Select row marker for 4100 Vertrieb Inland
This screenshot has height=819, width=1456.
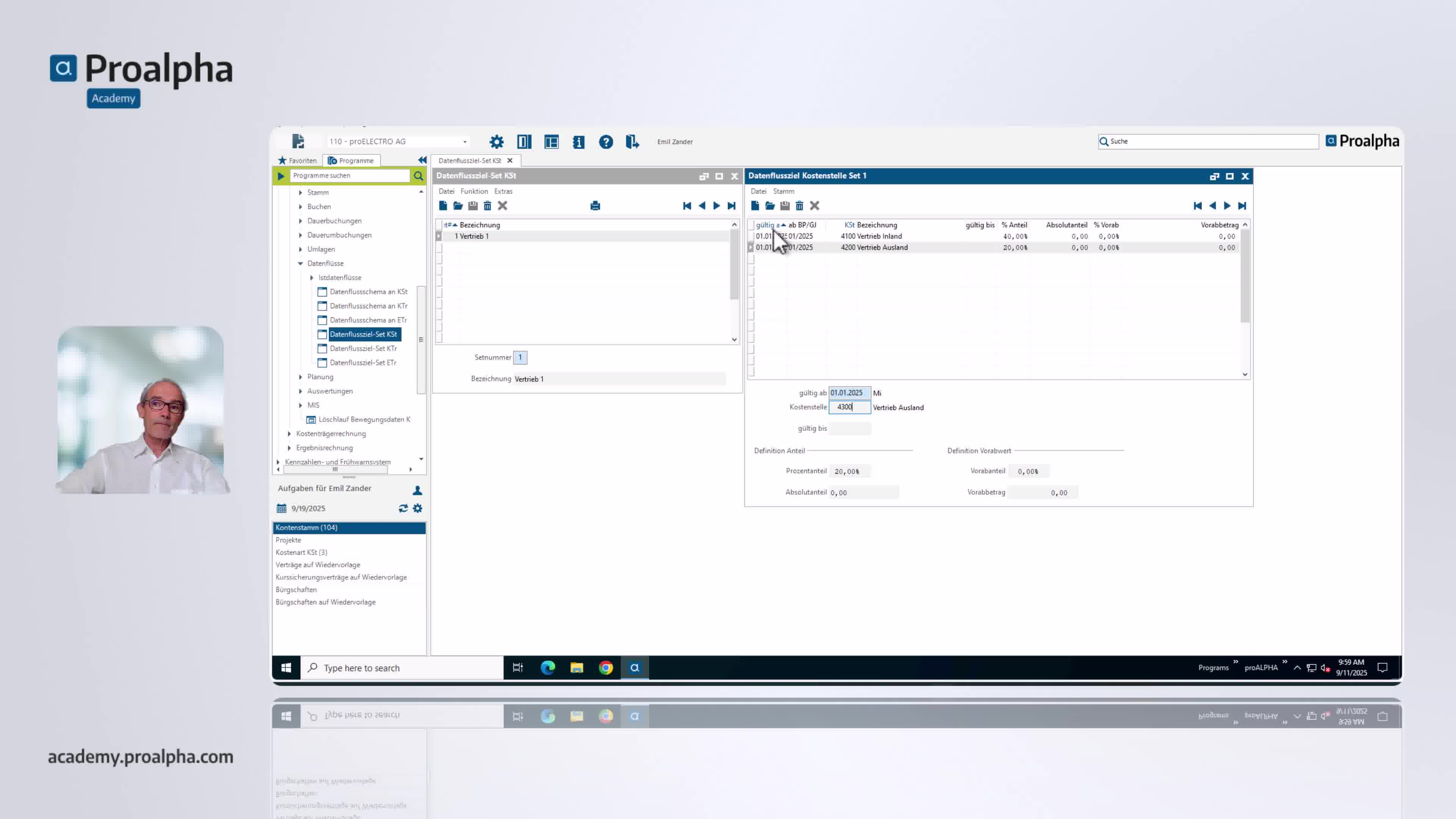coord(751,236)
